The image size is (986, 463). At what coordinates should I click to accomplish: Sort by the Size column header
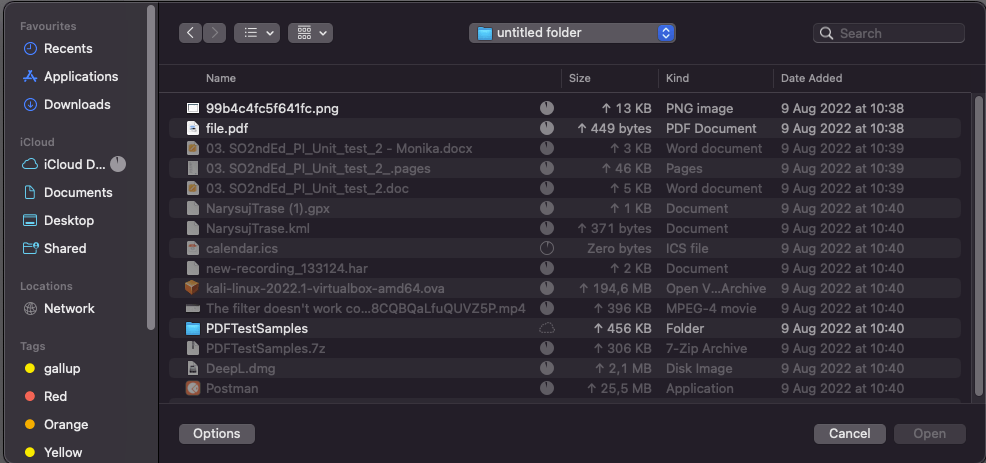(x=609, y=78)
